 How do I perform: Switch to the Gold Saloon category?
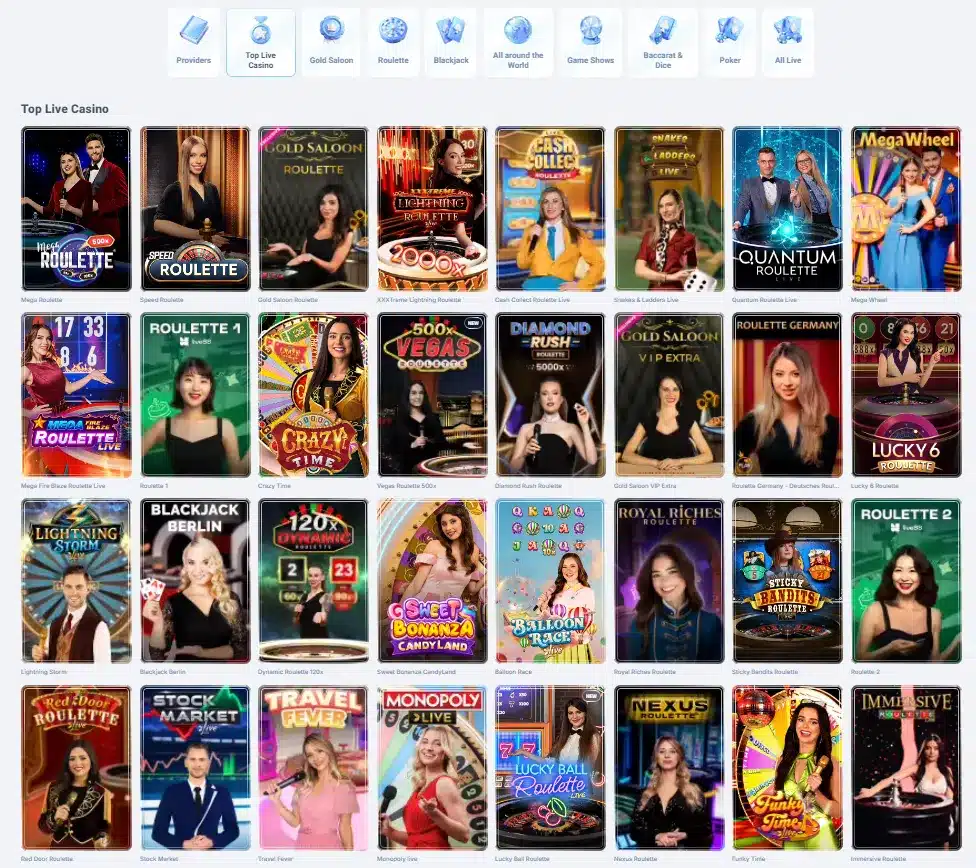pyautogui.click(x=331, y=42)
